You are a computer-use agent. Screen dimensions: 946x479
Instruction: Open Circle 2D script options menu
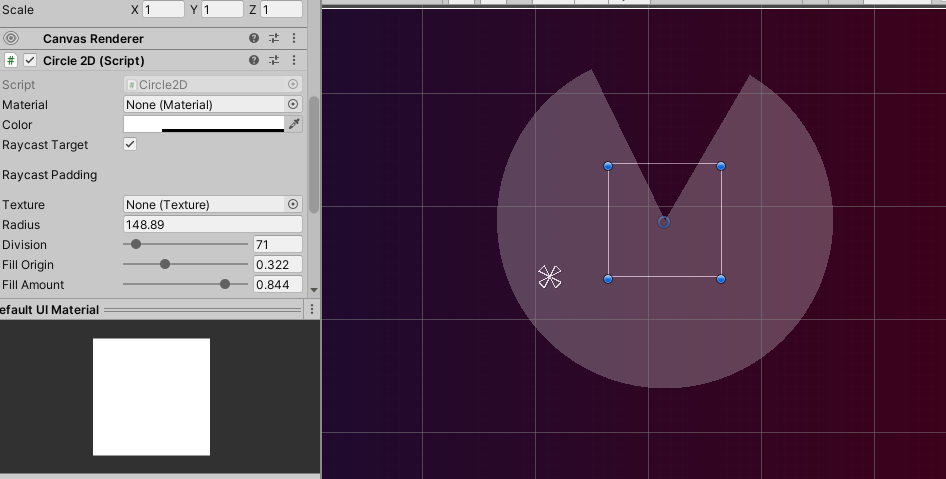[x=294, y=61]
